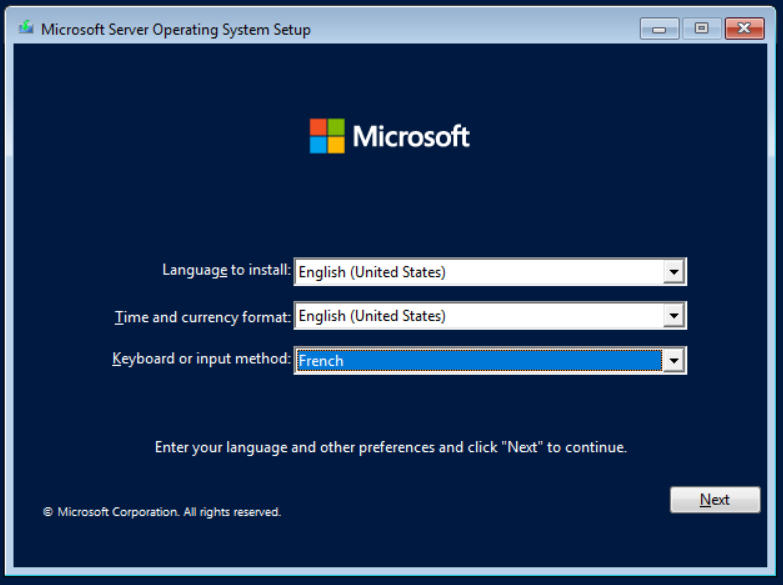Screen dimensions: 783x585
Task: Select the Language to install combo box field
Action: 490,272
